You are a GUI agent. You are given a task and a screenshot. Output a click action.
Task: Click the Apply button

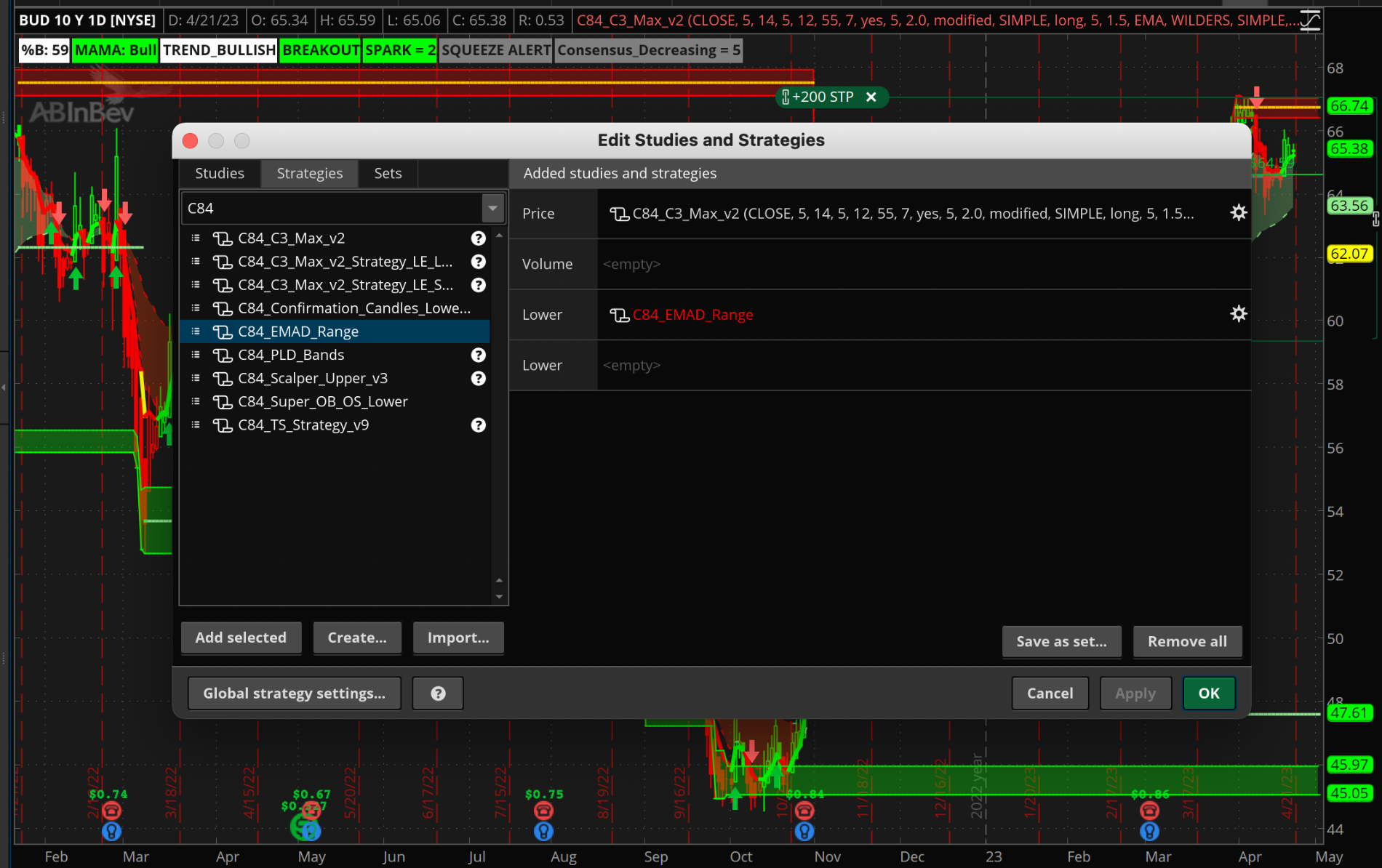[1135, 694]
